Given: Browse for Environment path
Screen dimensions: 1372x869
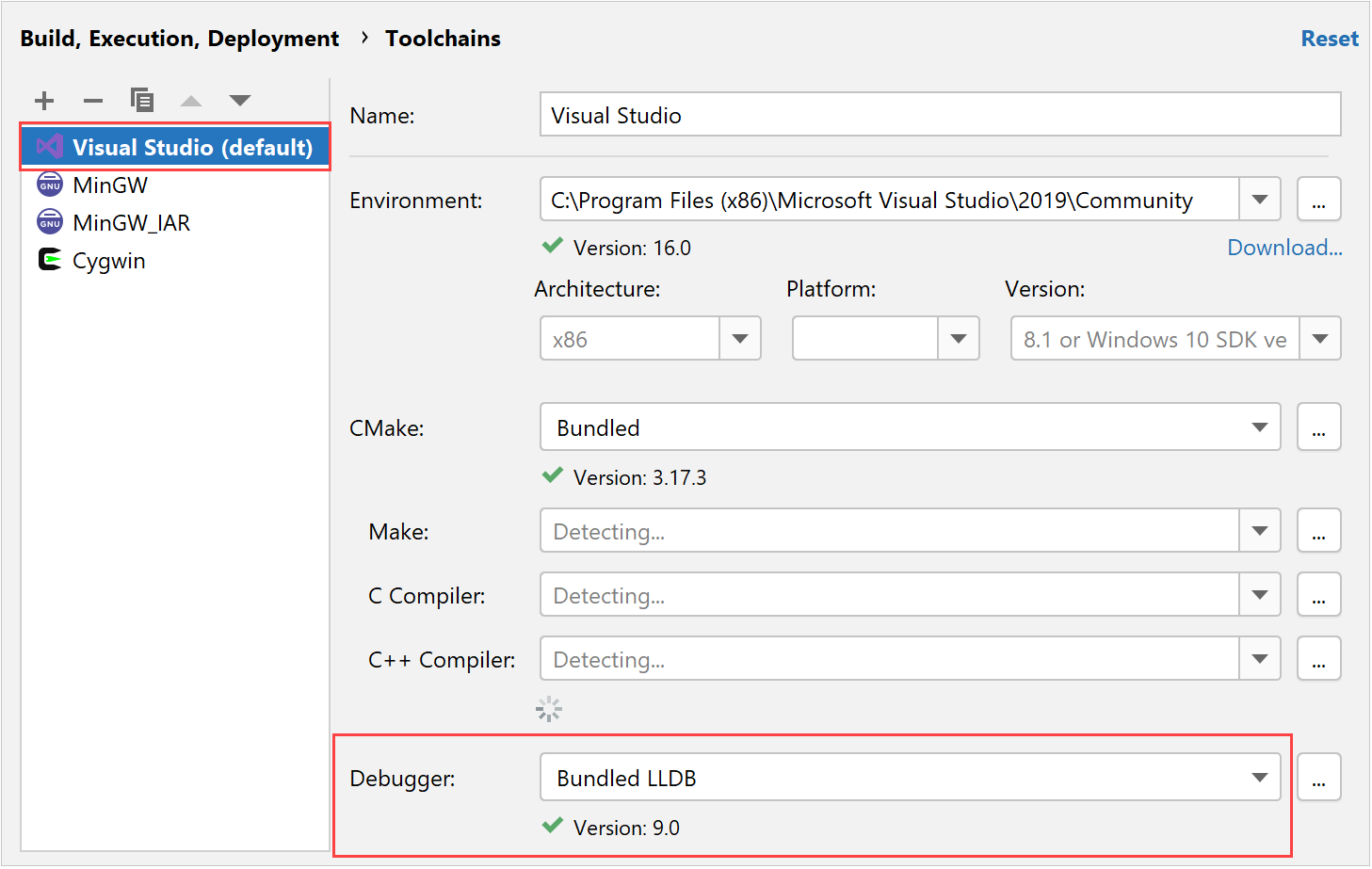Looking at the screenshot, I should (1318, 200).
